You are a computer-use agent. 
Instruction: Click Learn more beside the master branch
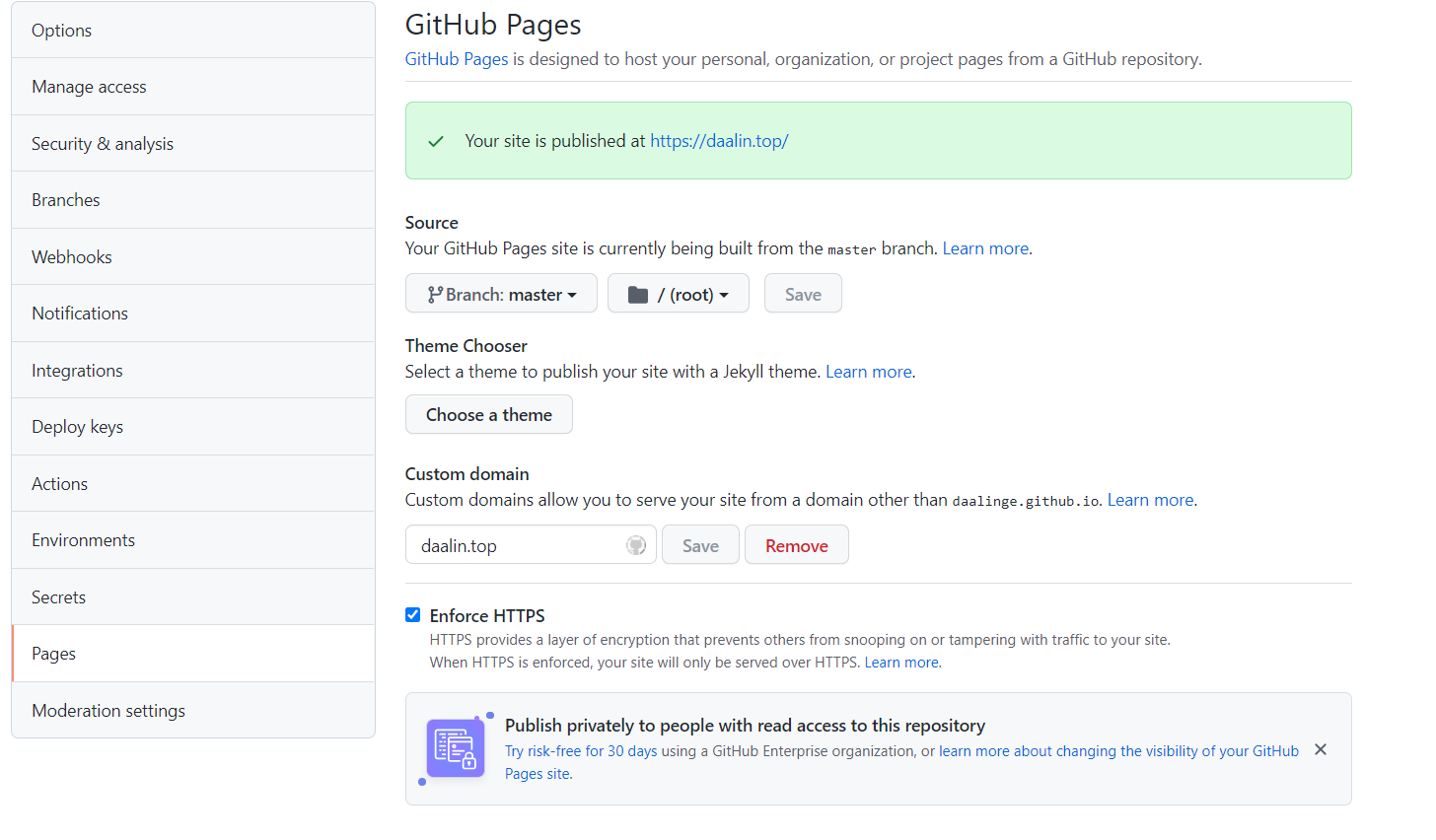pyautogui.click(x=985, y=248)
